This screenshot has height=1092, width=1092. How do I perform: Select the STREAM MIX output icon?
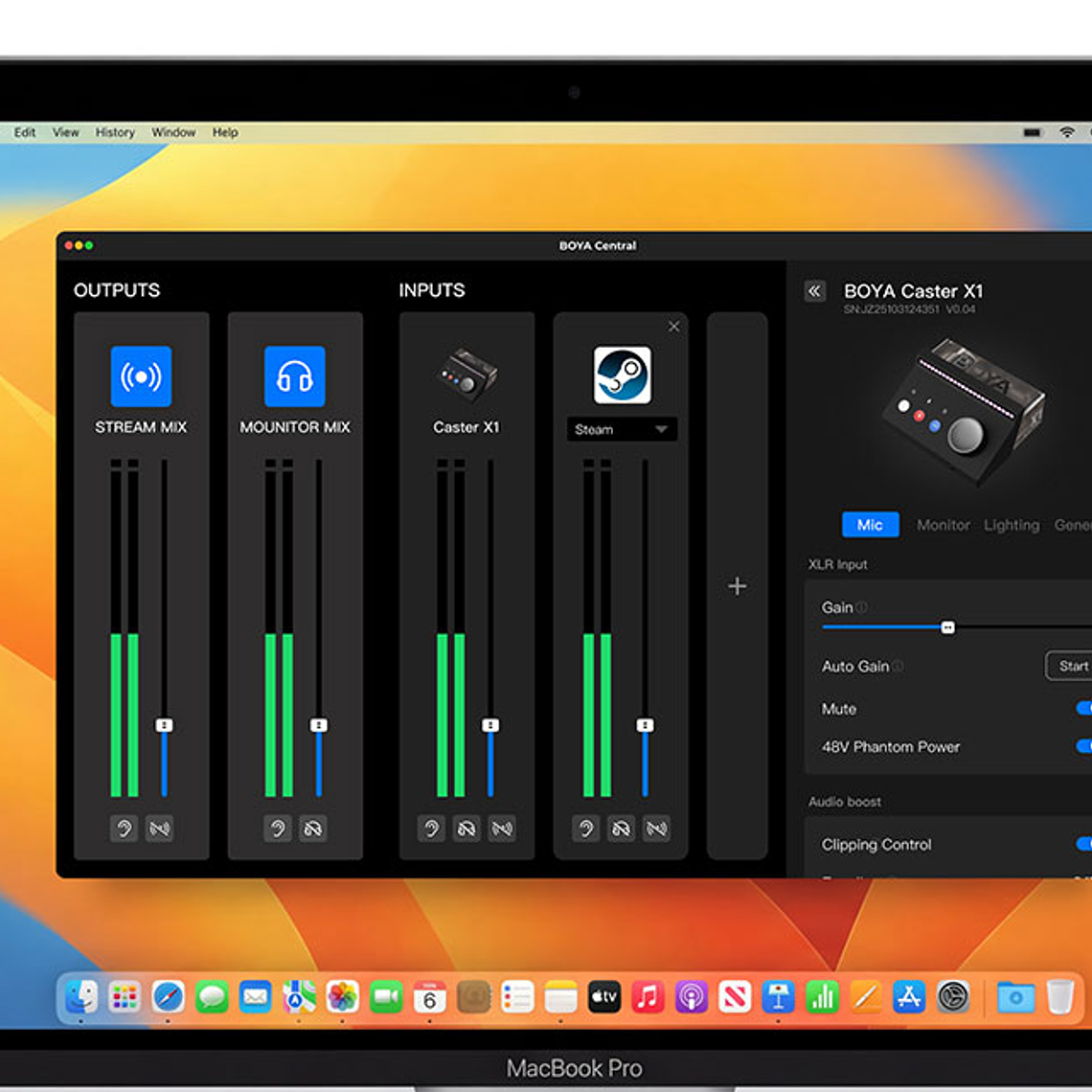tap(141, 375)
